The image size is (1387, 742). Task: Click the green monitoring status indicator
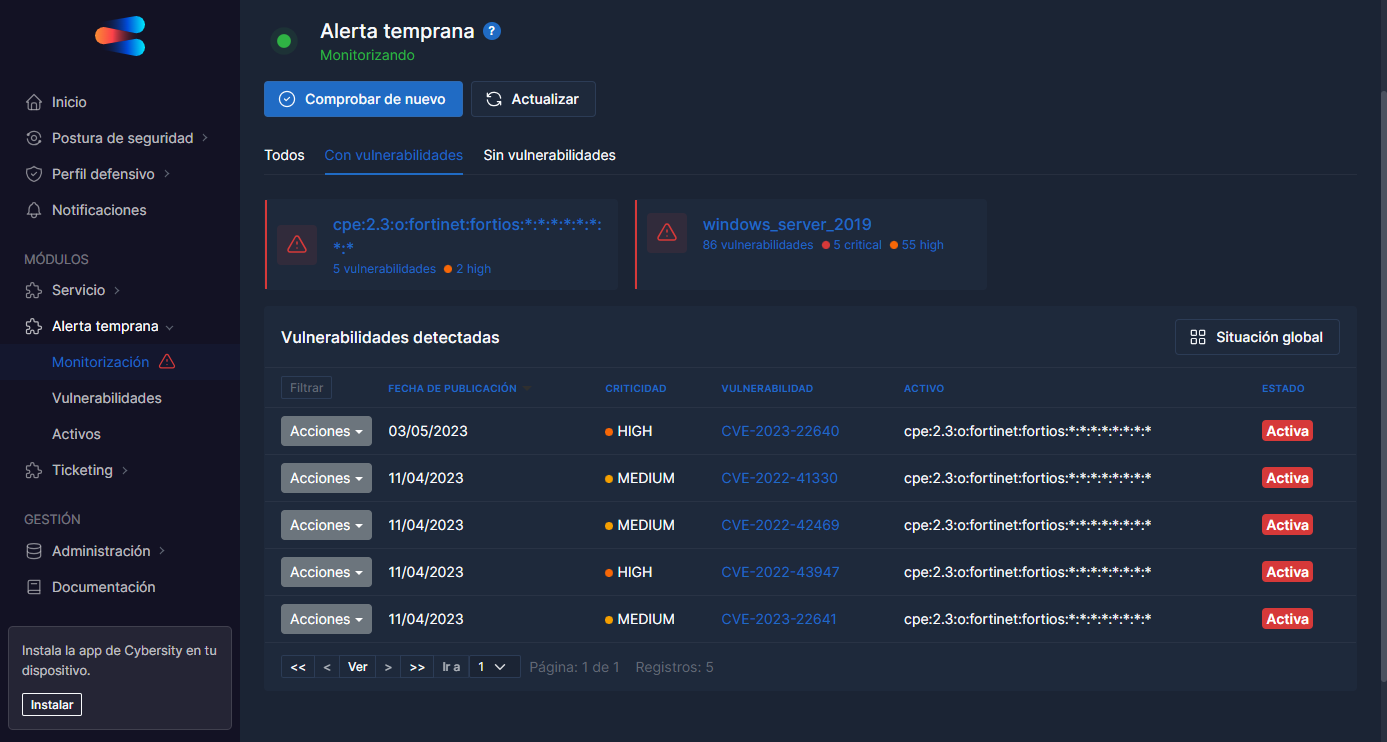coord(284,41)
